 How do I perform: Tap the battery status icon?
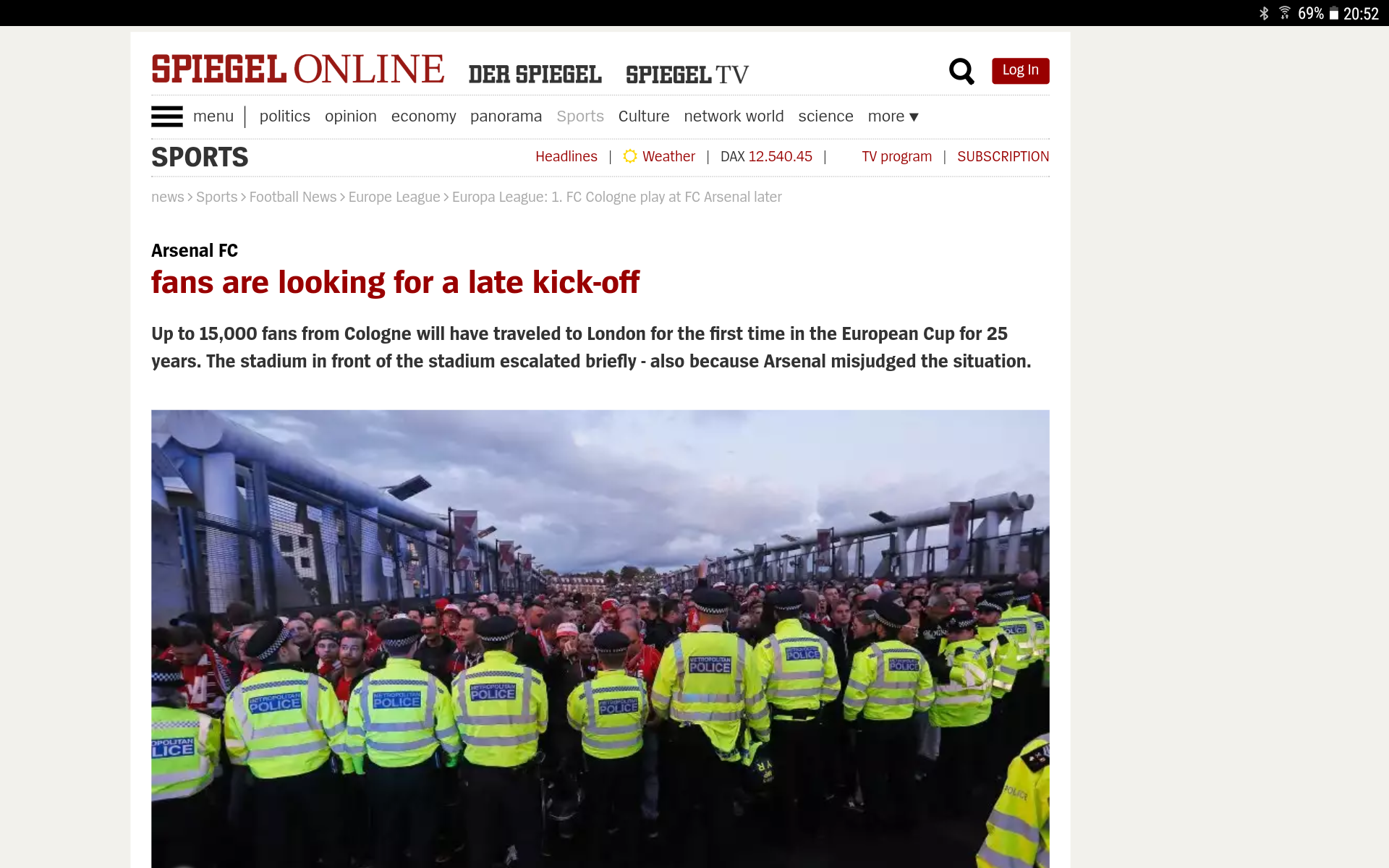tap(1333, 14)
